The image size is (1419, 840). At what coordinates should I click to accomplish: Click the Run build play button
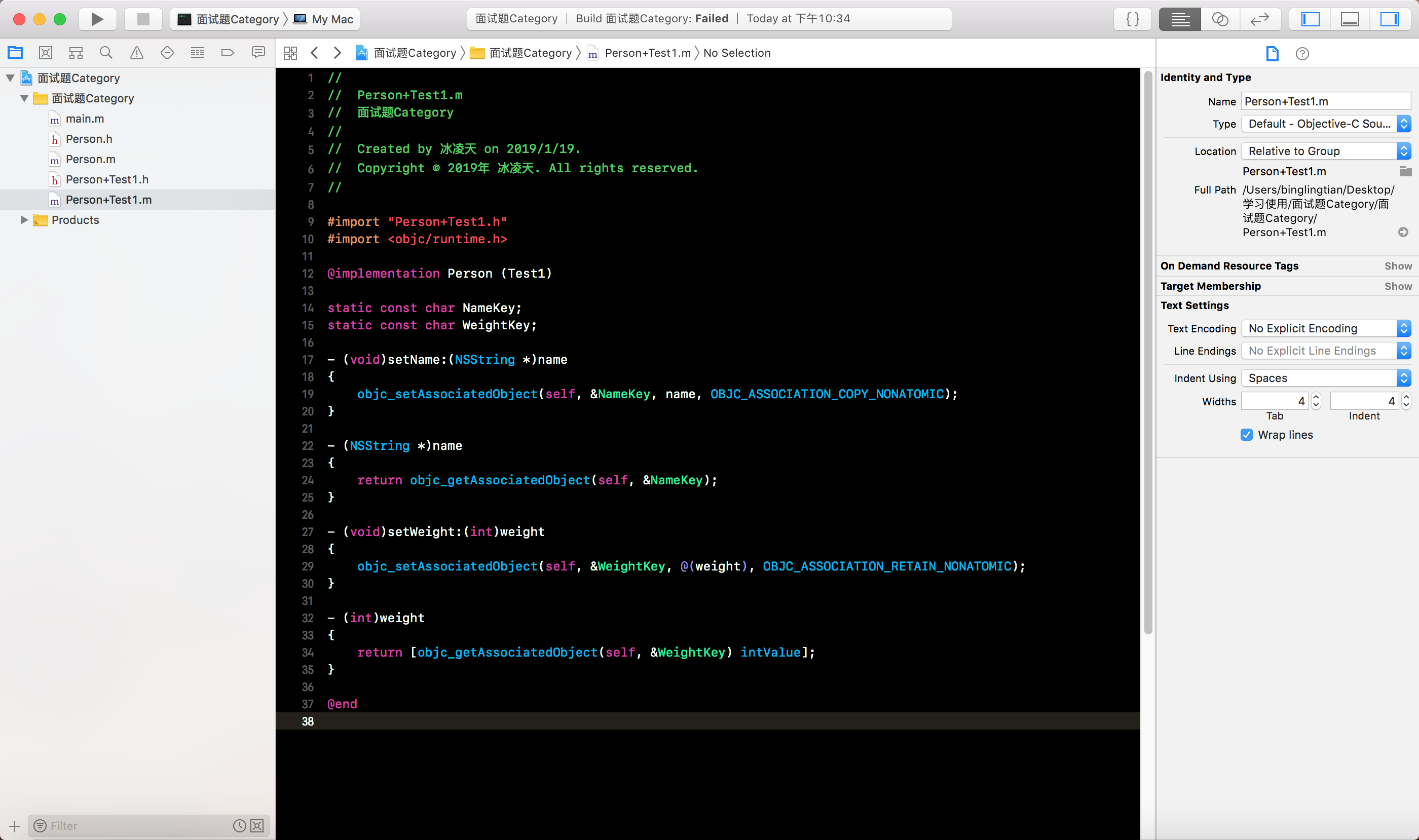[97, 19]
